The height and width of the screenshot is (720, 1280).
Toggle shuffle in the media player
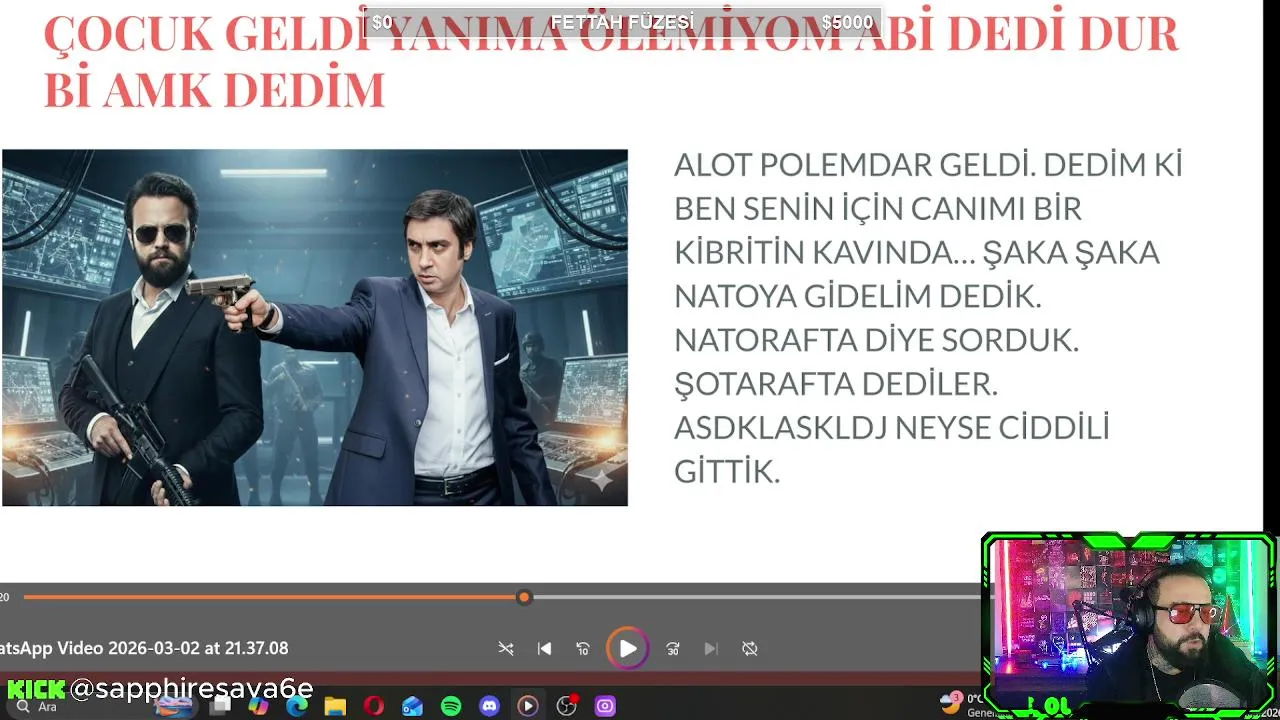point(506,649)
